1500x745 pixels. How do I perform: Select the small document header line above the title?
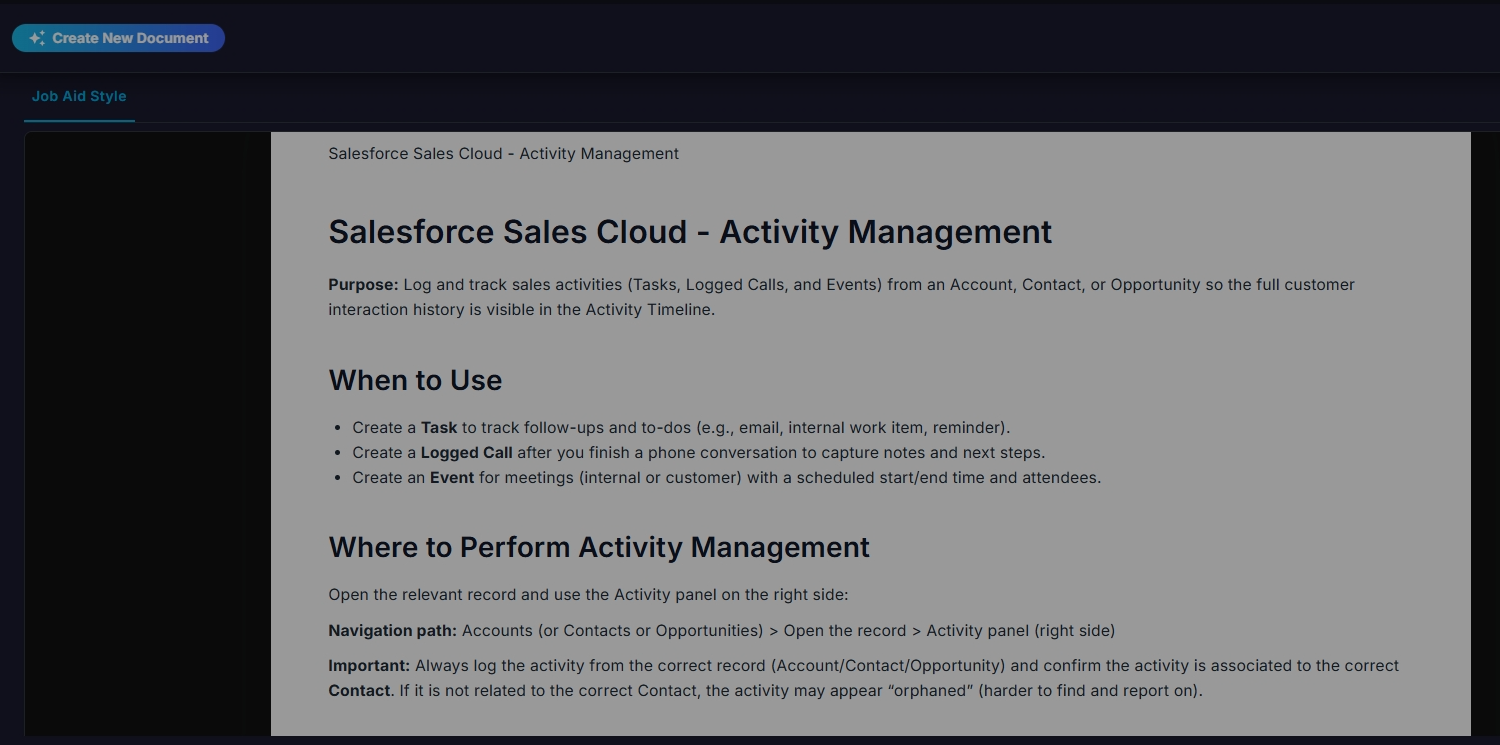[x=503, y=153]
